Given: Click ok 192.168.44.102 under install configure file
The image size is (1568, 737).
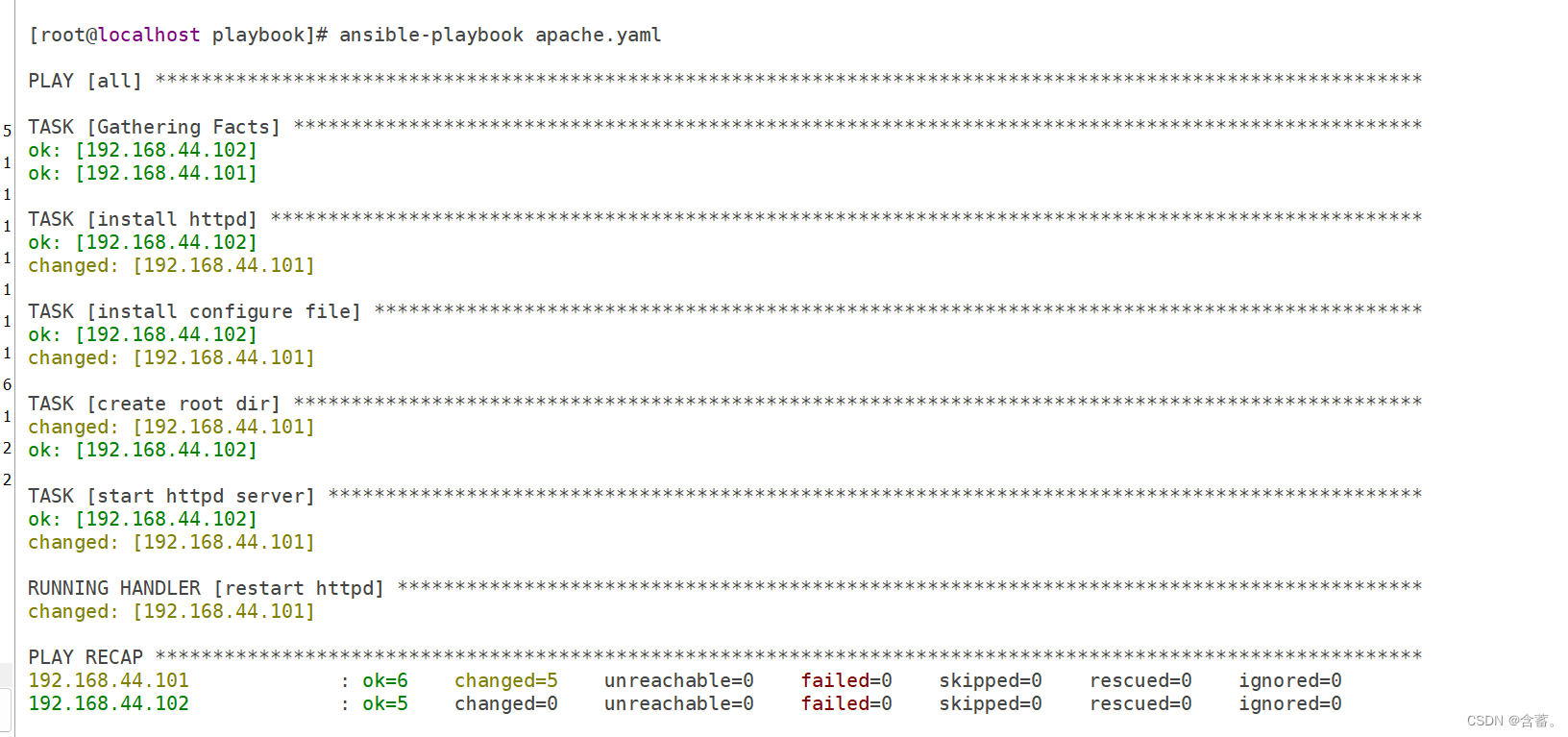Looking at the screenshot, I should (142, 334).
